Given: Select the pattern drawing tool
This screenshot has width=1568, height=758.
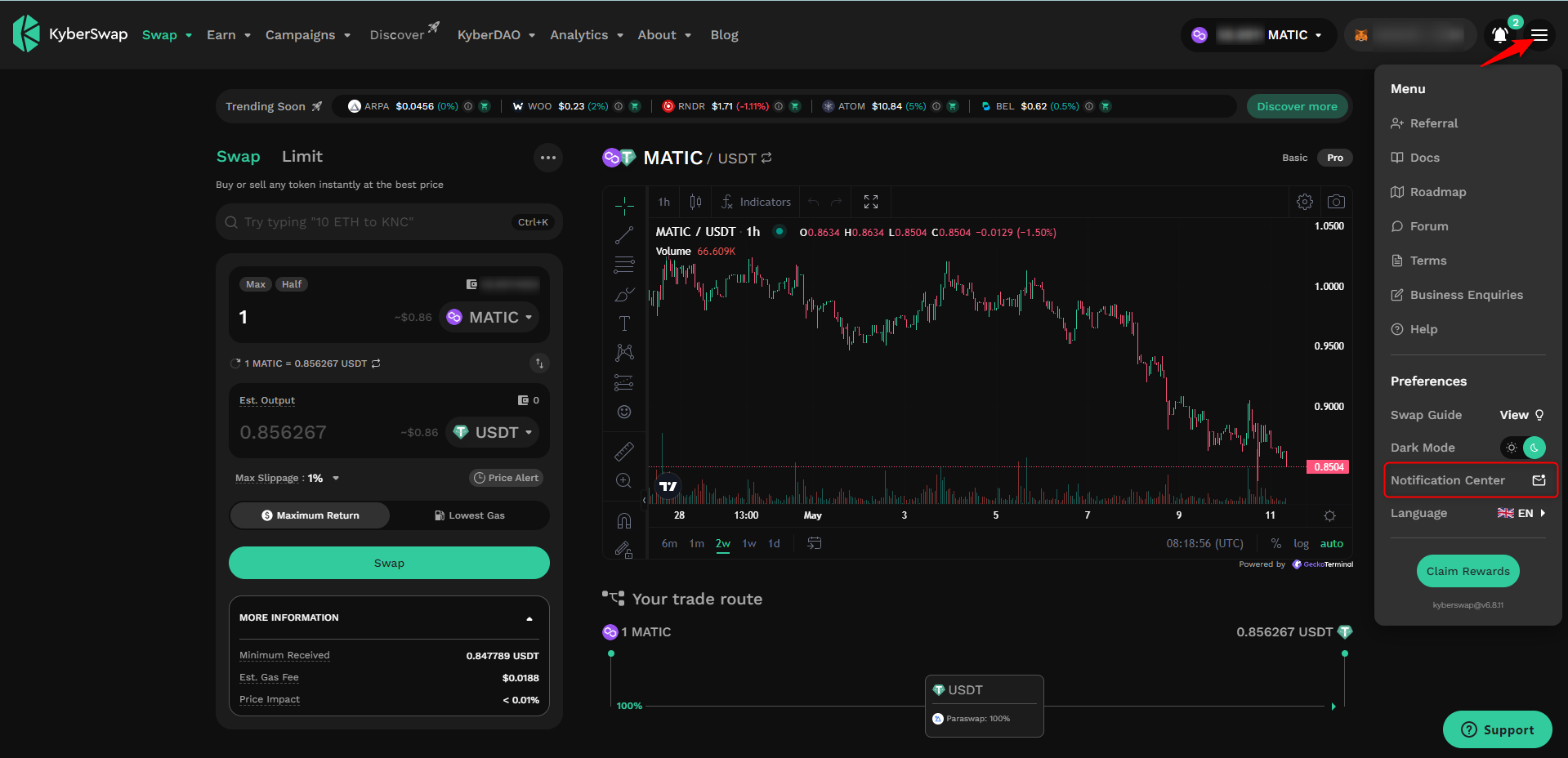Looking at the screenshot, I should point(624,353).
